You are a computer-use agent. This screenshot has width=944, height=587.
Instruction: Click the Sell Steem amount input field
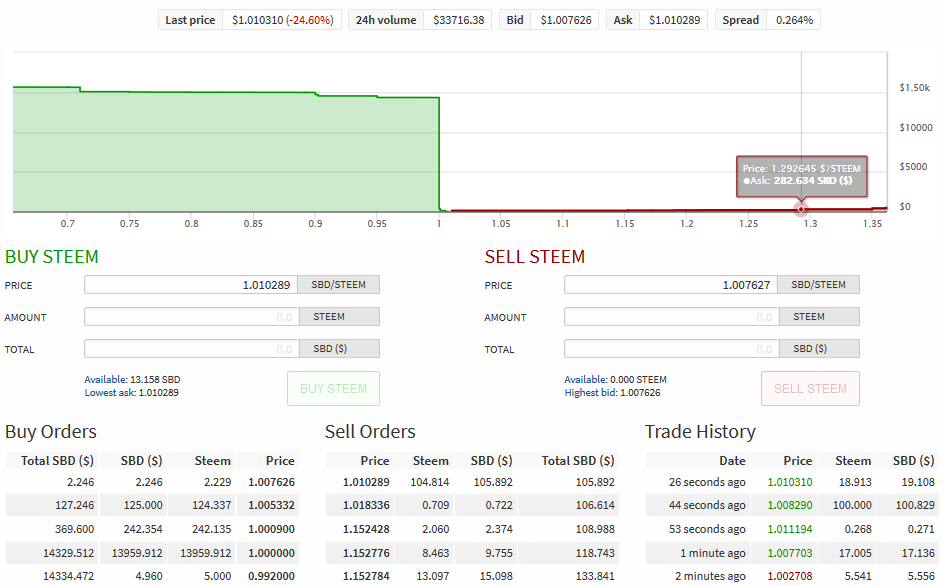pyautogui.click(x=671, y=317)
